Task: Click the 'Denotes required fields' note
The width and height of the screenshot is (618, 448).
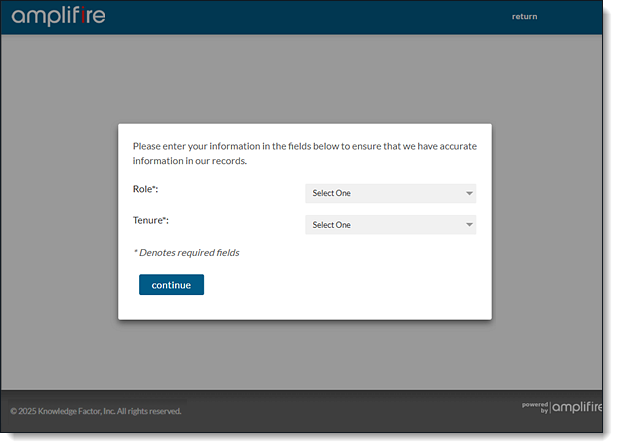Action: coord(186,253)
